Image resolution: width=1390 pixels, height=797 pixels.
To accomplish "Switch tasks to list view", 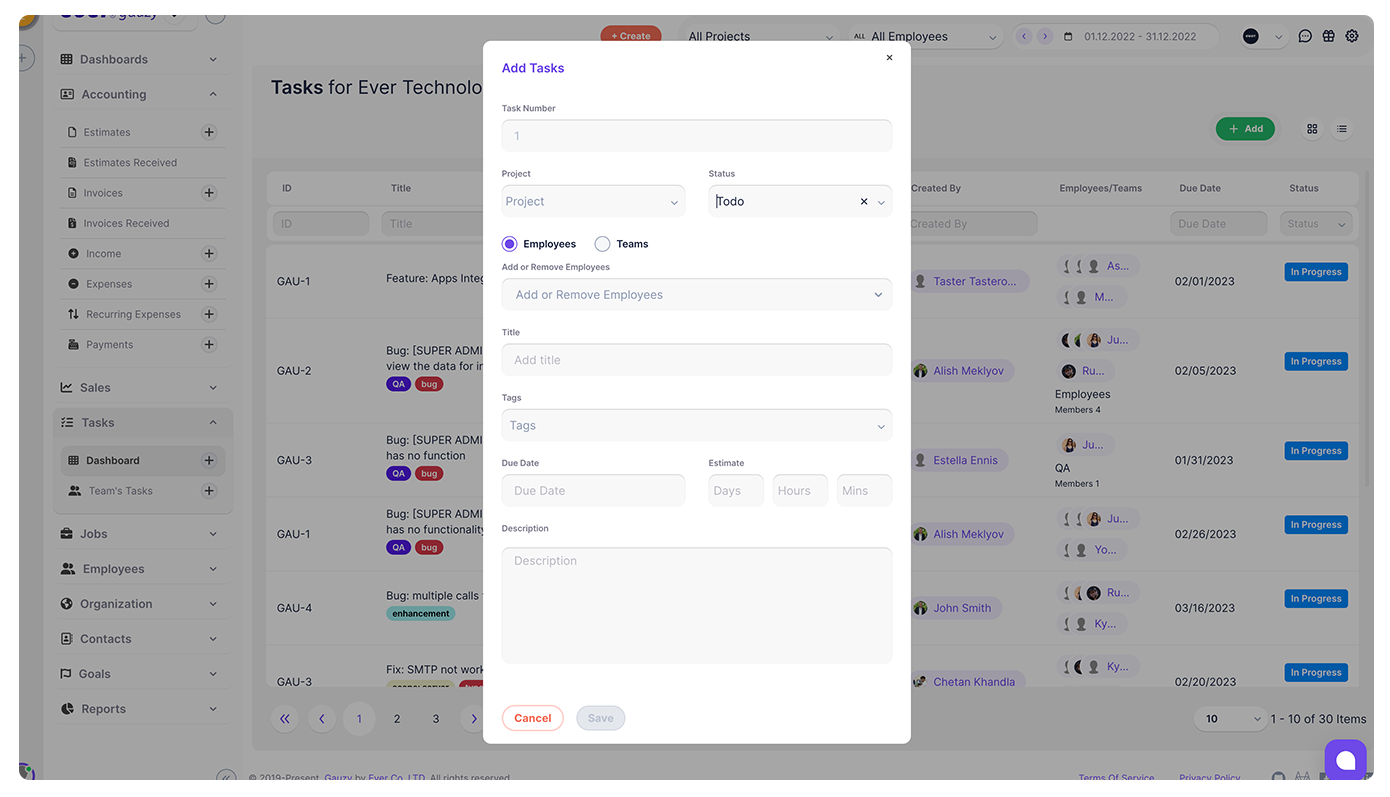I will [1341, 128].
